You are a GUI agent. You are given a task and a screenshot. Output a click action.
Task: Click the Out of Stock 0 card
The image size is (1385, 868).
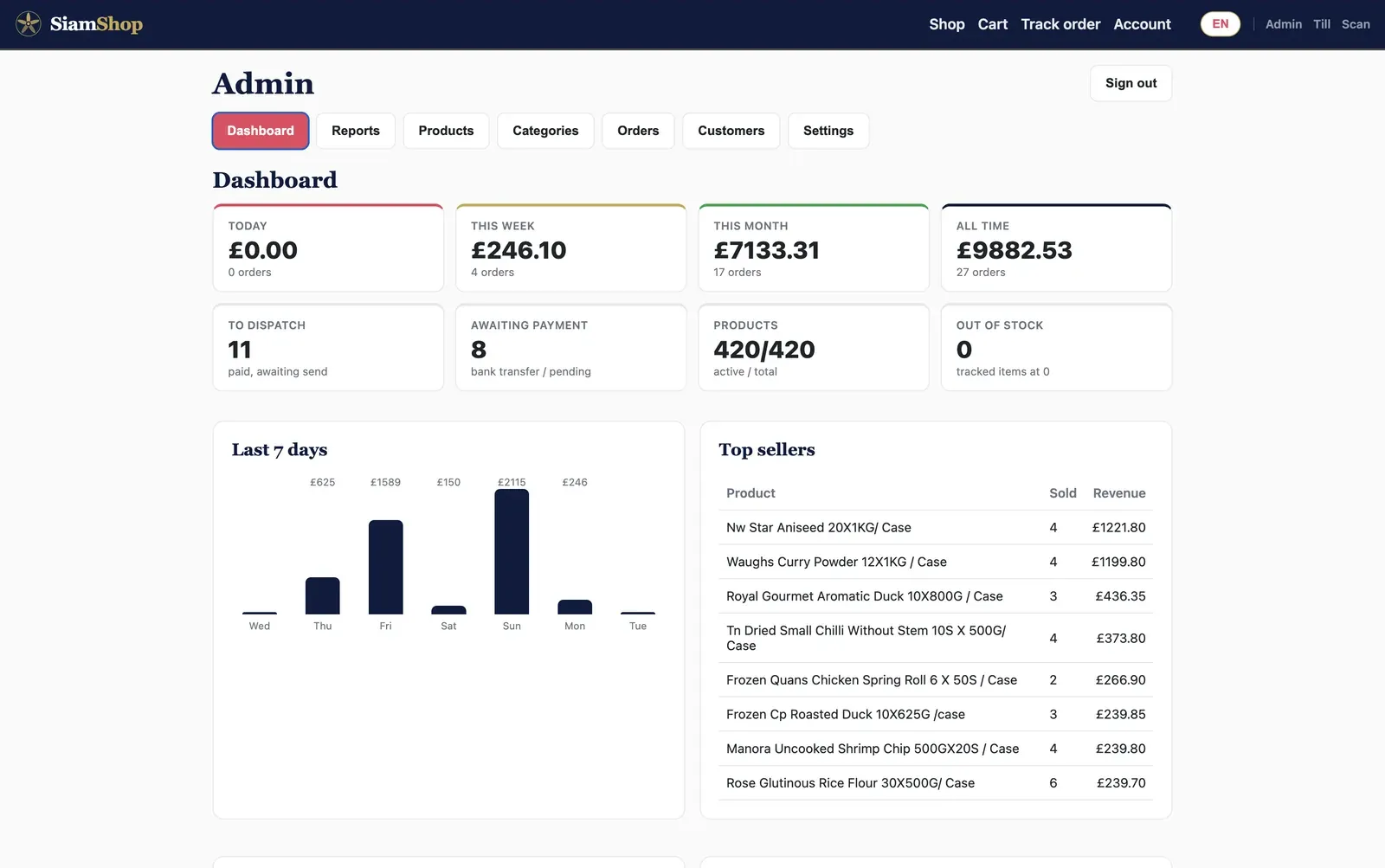point(1056,347)
